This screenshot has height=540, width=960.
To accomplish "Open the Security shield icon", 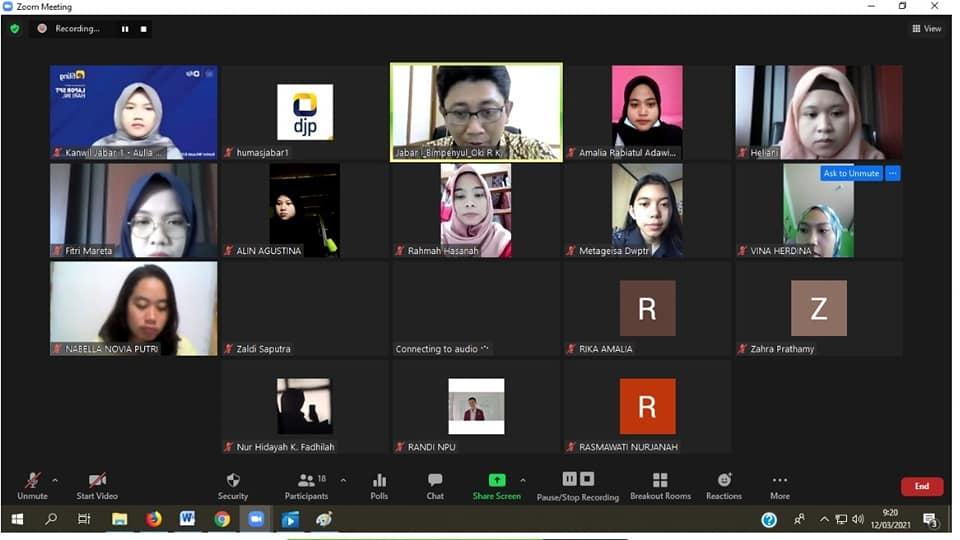I will click(x=233, y=481).
